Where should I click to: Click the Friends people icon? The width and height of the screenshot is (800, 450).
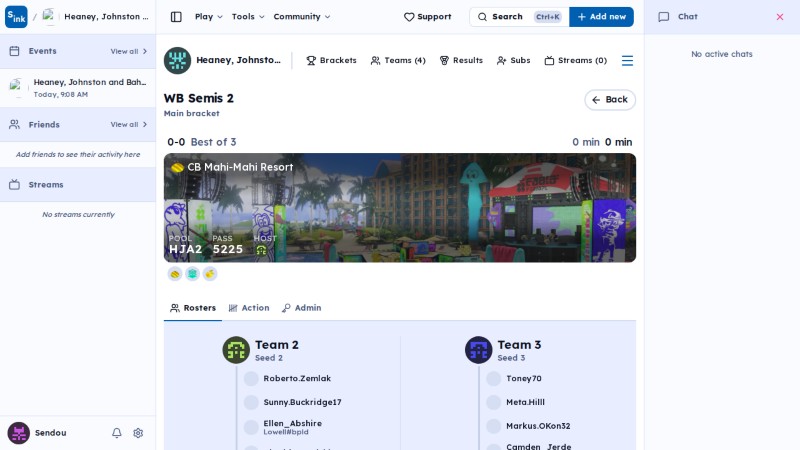tap(14, 124)
